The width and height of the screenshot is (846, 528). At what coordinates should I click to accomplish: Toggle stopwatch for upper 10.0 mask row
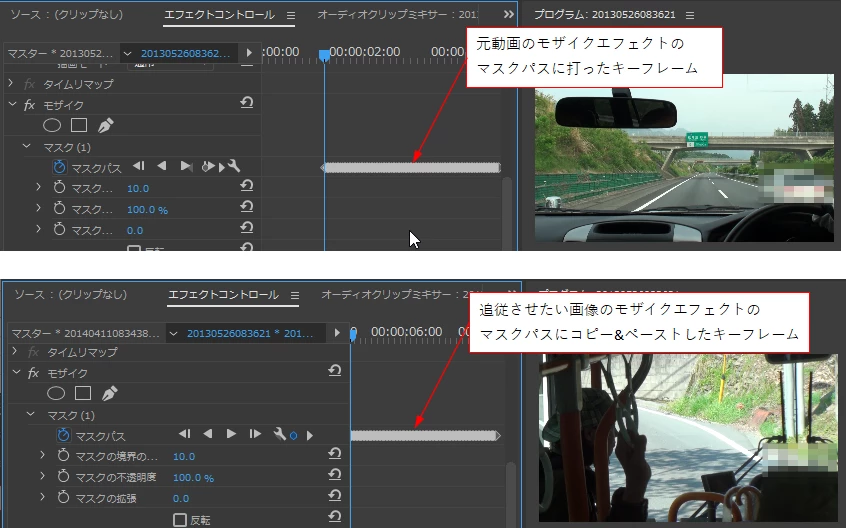(x=59, y=187)
